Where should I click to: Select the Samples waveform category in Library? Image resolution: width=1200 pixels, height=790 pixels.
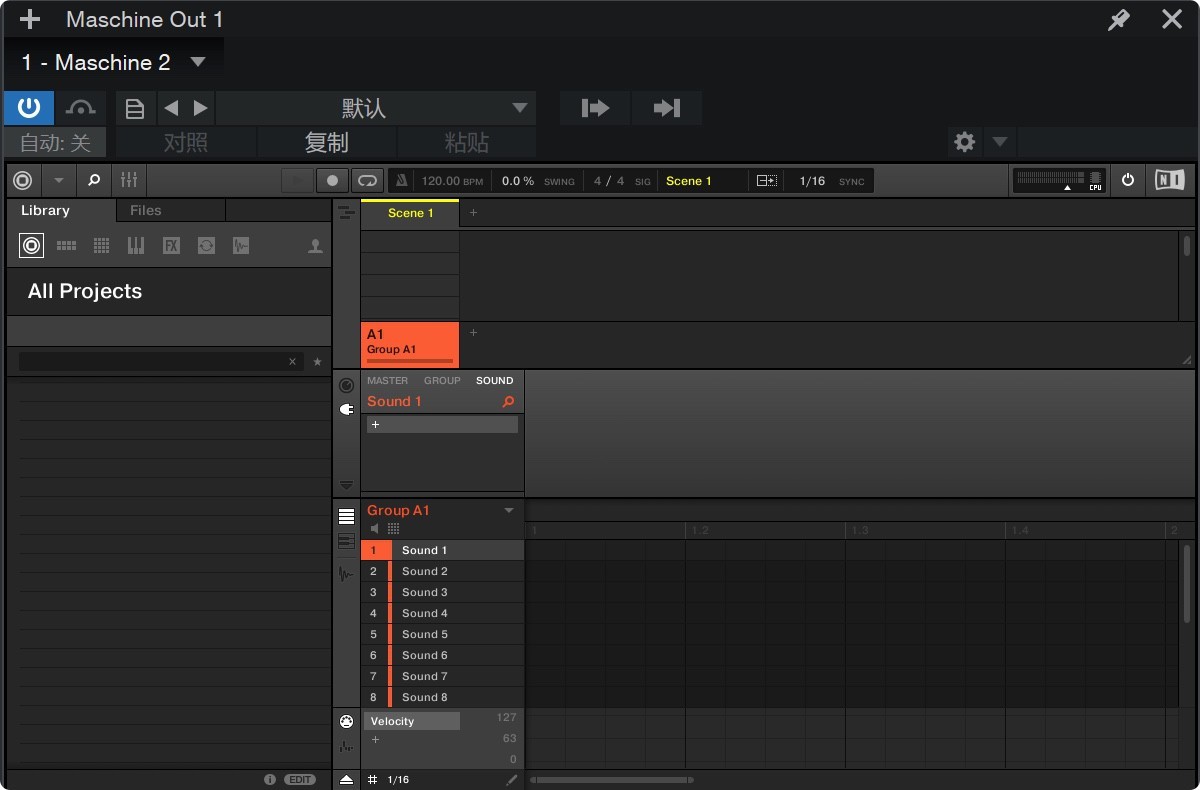[241, 245]
